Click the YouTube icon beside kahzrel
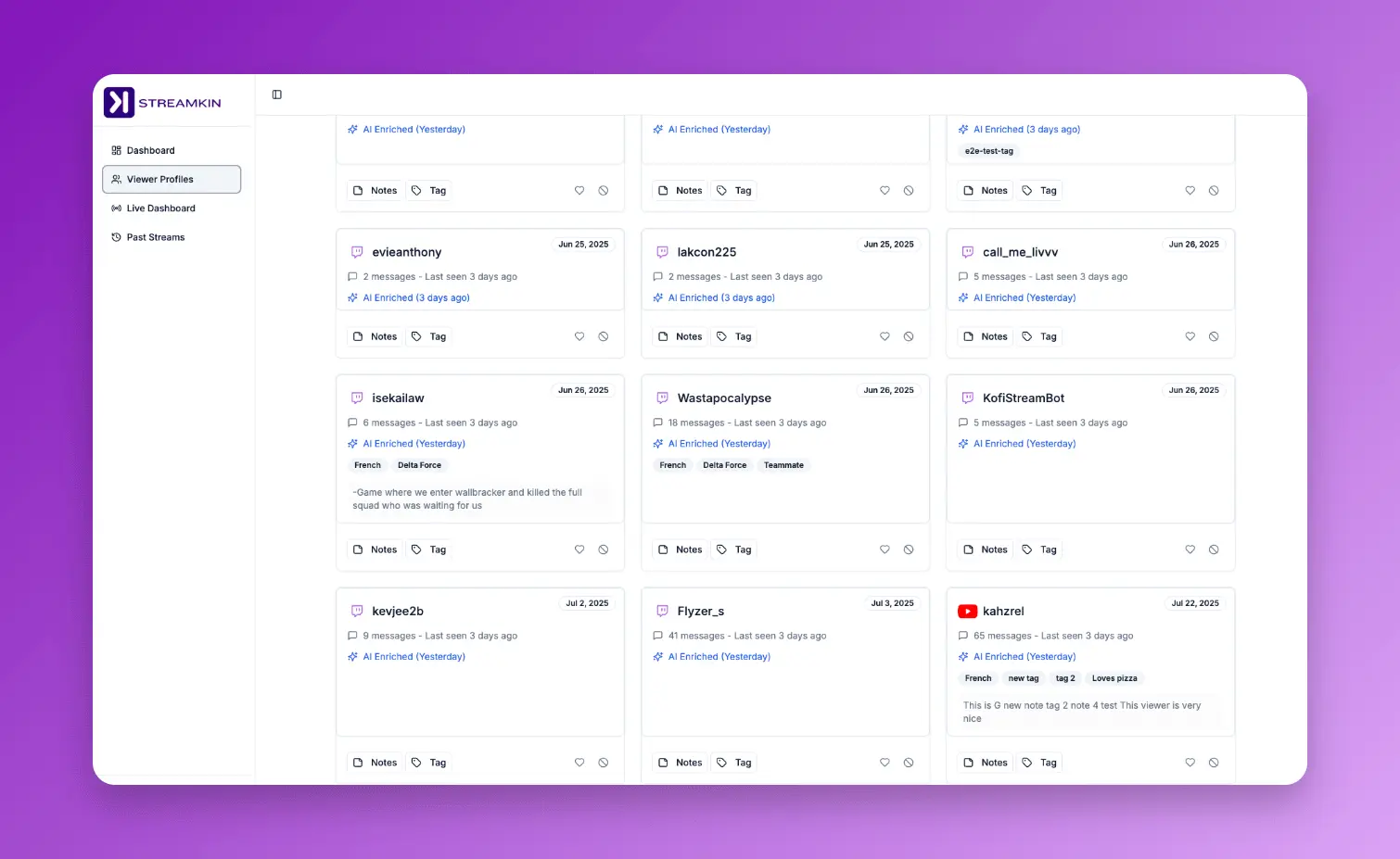This screenshot has width=1400, height=859. tap(967, 612)
